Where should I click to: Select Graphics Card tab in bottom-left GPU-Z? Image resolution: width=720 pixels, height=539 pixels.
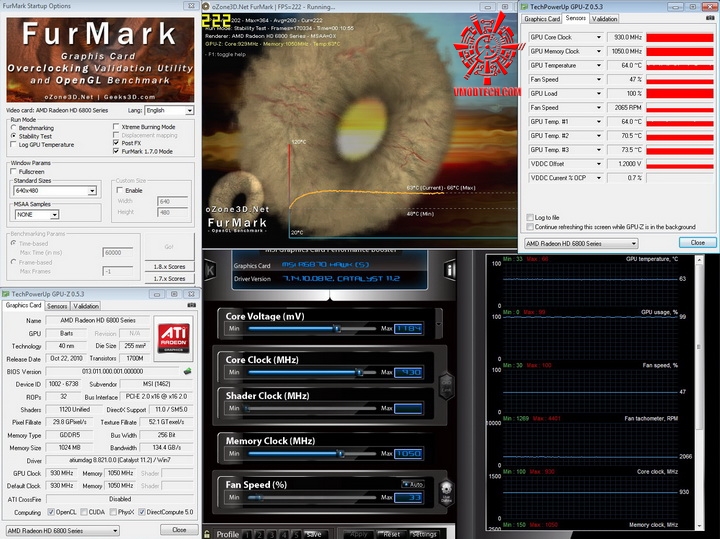(x=23, y=305)
